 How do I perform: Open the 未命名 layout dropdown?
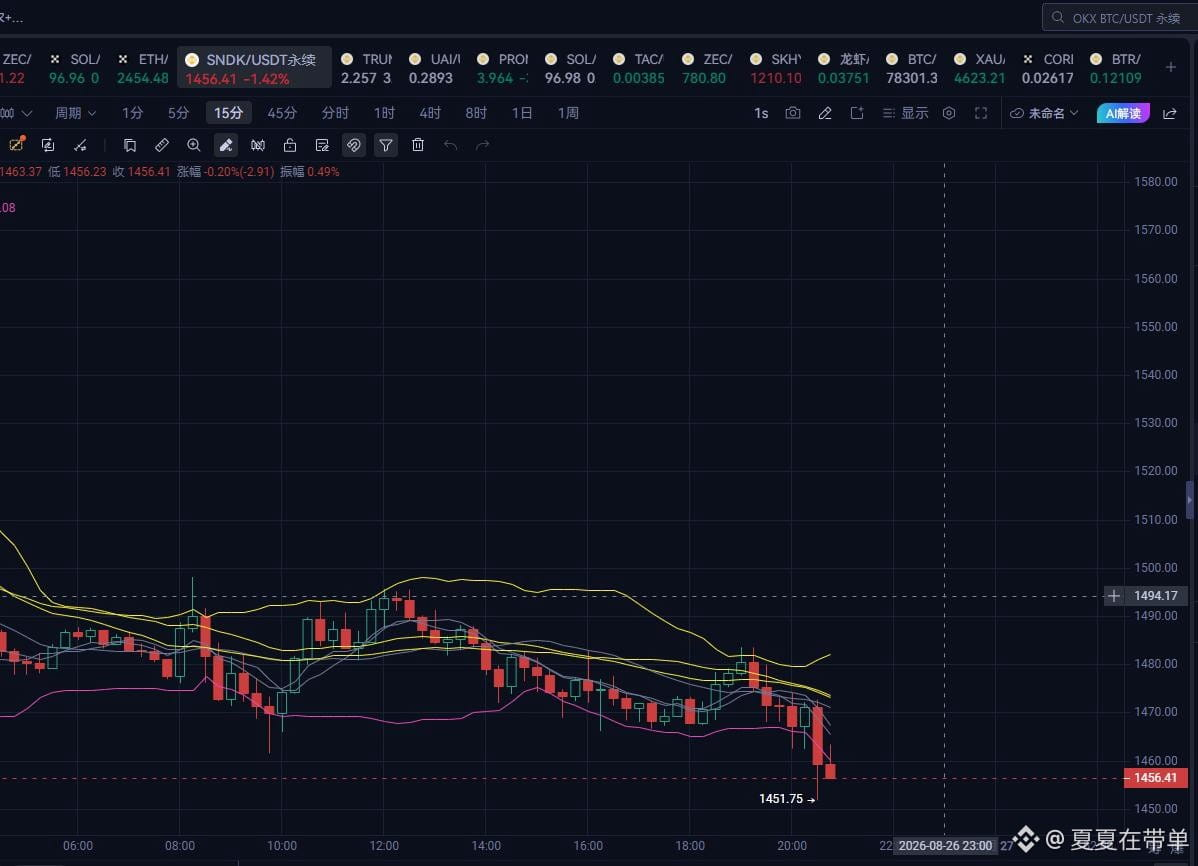pos(1044,113)
